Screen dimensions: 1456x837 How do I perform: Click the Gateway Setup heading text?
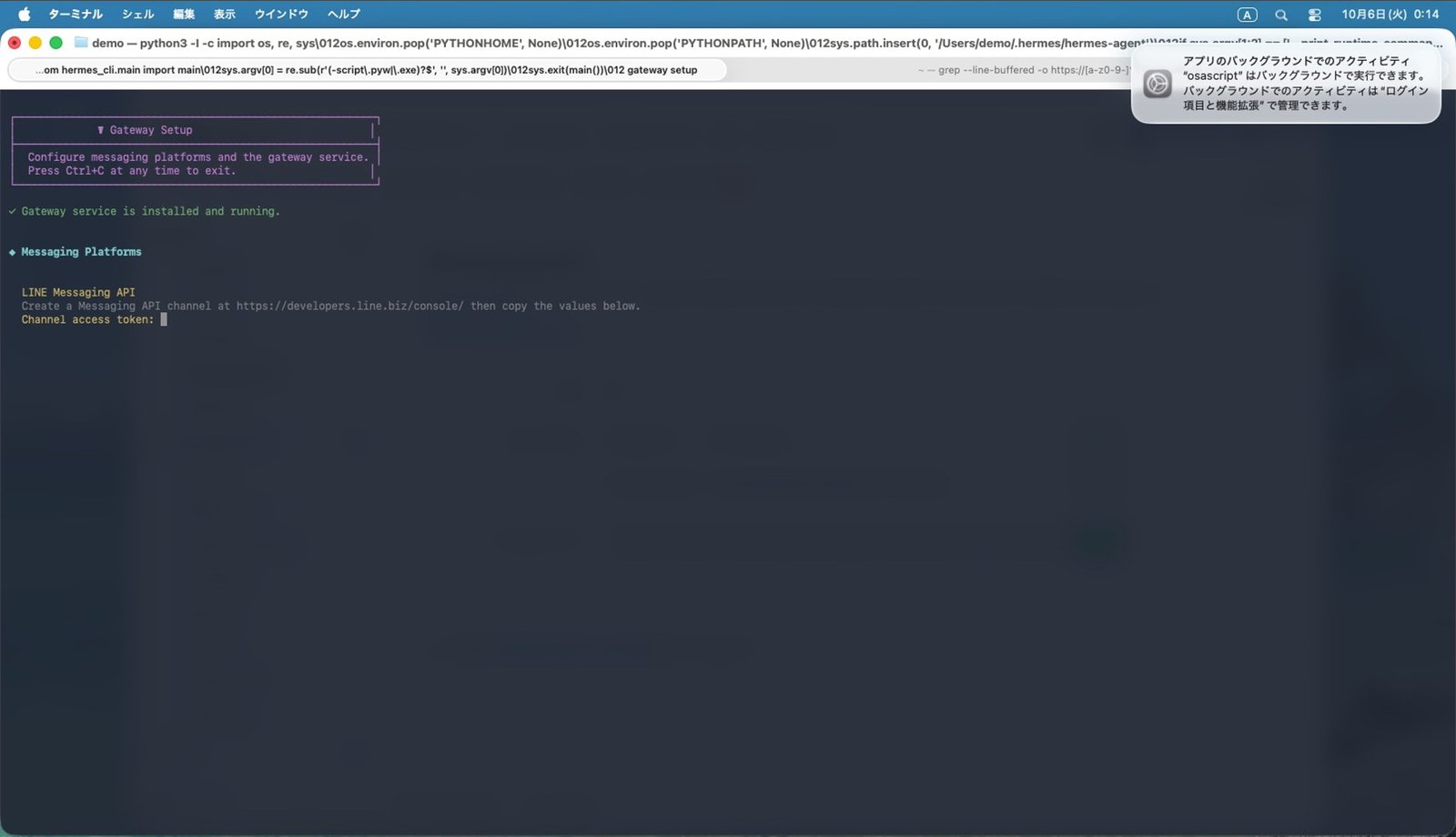point(151,130)
